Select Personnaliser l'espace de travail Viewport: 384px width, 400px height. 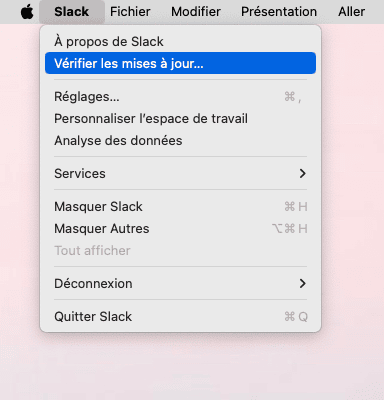180,119
